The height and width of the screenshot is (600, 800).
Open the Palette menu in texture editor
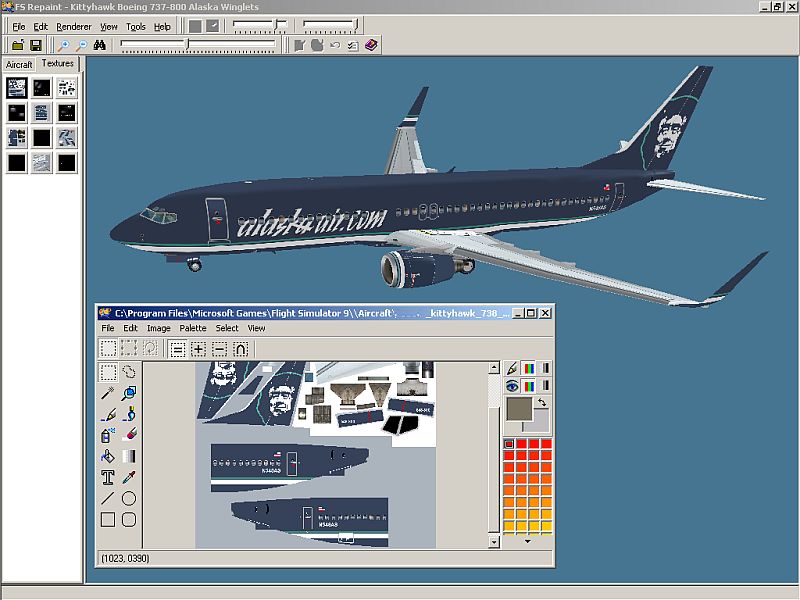coord(193,328)
